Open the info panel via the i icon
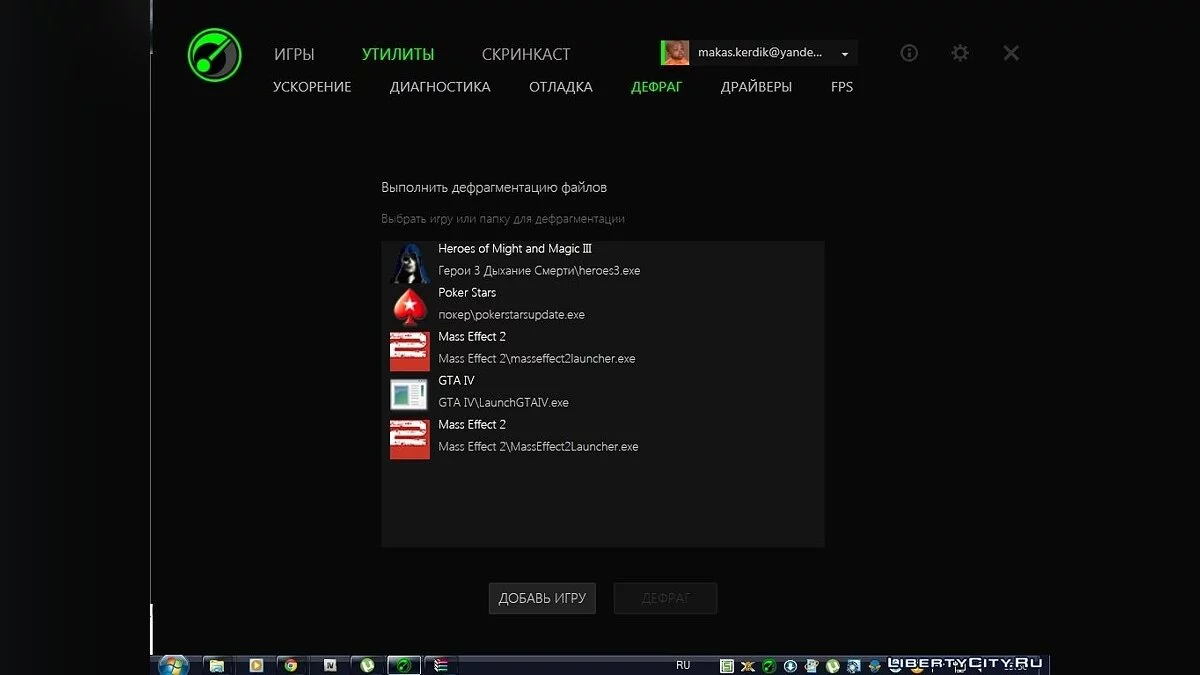 pos(908,53)
